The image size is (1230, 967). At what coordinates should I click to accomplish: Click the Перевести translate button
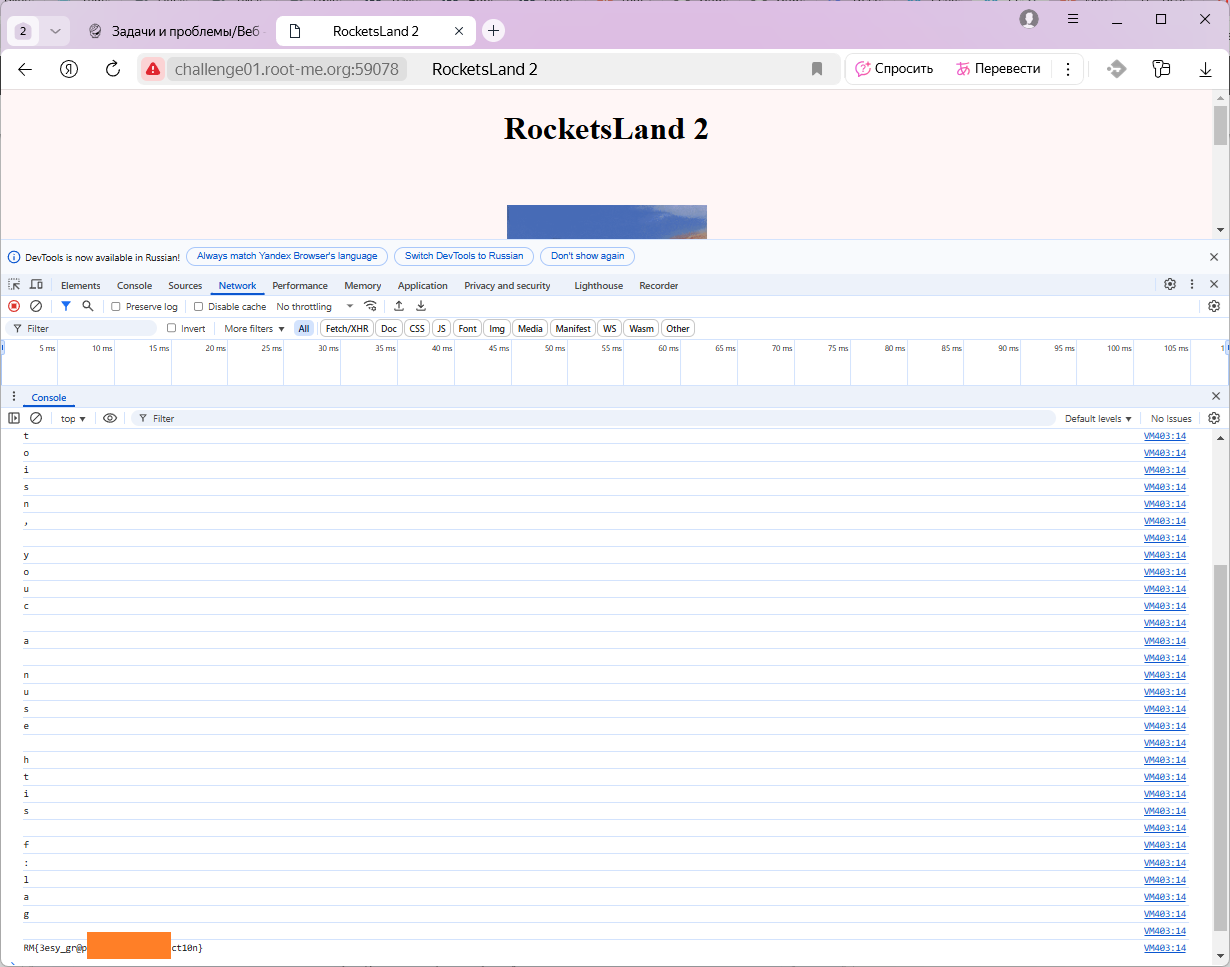pos(998,69)
